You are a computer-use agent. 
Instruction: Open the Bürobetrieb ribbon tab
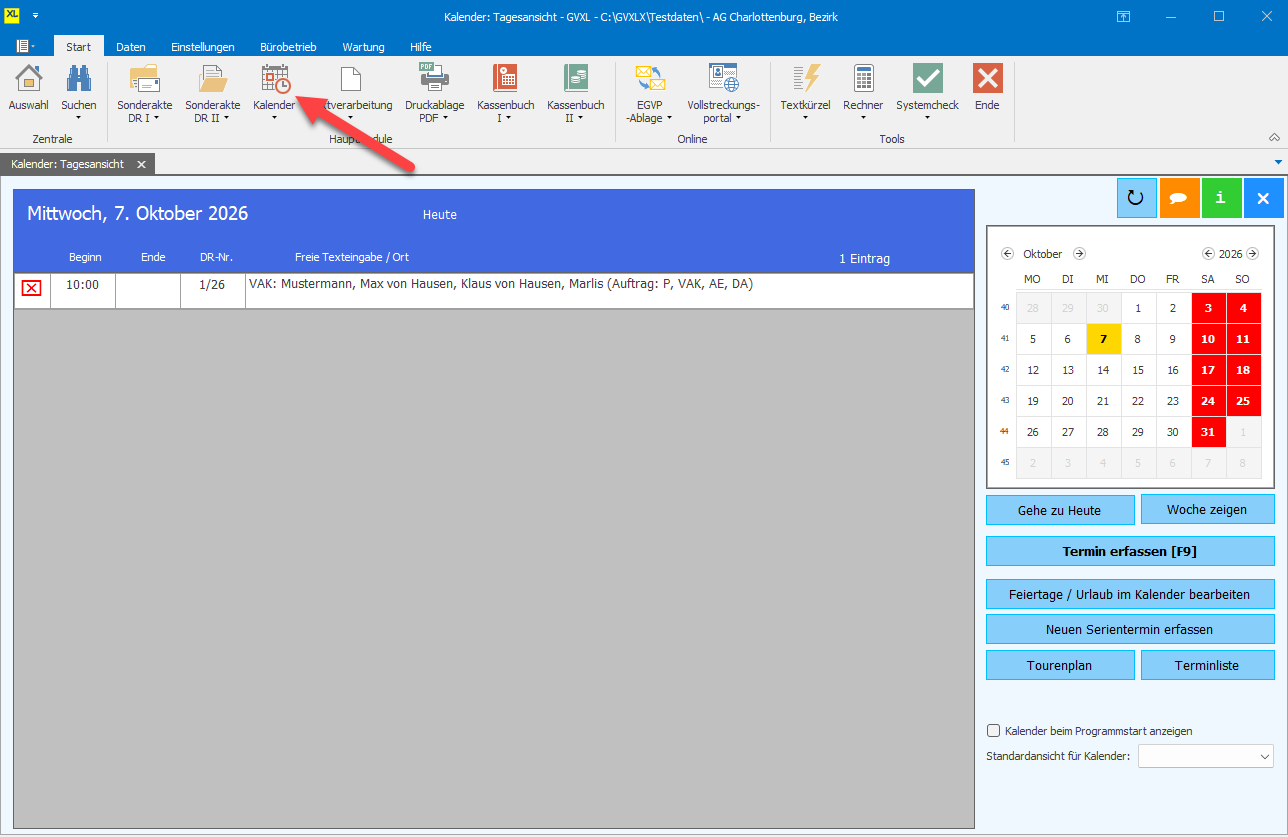288,47
